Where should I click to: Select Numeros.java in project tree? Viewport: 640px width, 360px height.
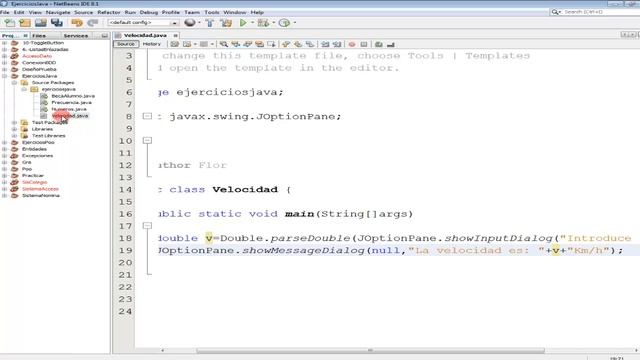tap(69, 109)
